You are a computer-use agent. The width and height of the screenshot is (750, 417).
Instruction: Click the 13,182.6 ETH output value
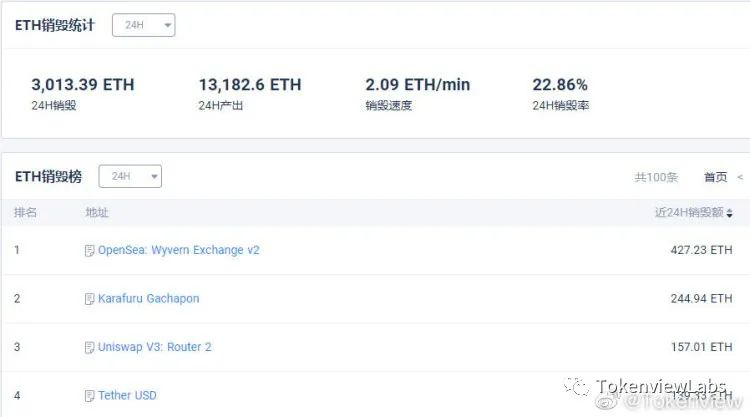click(250, 85)
